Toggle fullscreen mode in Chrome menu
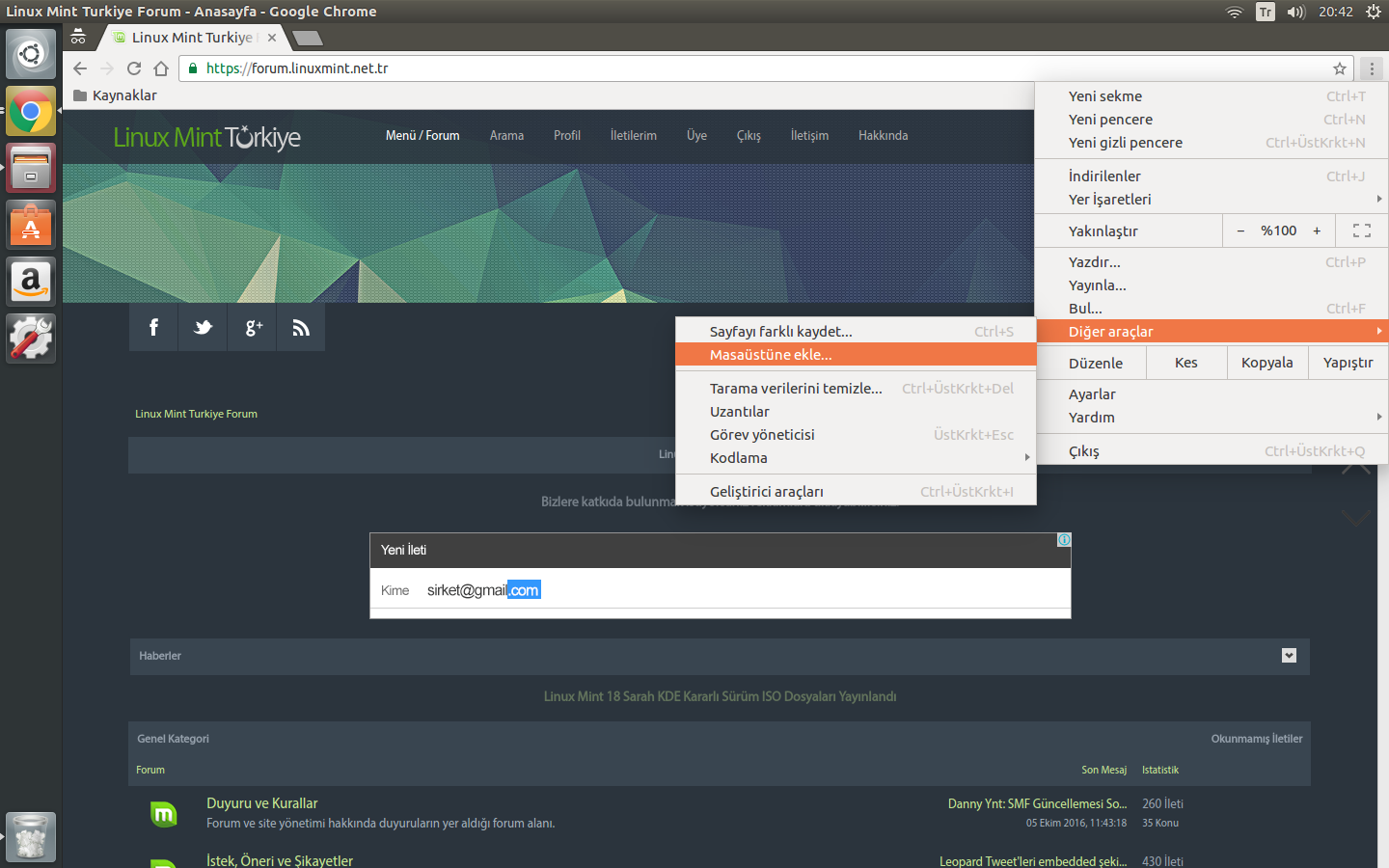 click(x=1362, y=231)
